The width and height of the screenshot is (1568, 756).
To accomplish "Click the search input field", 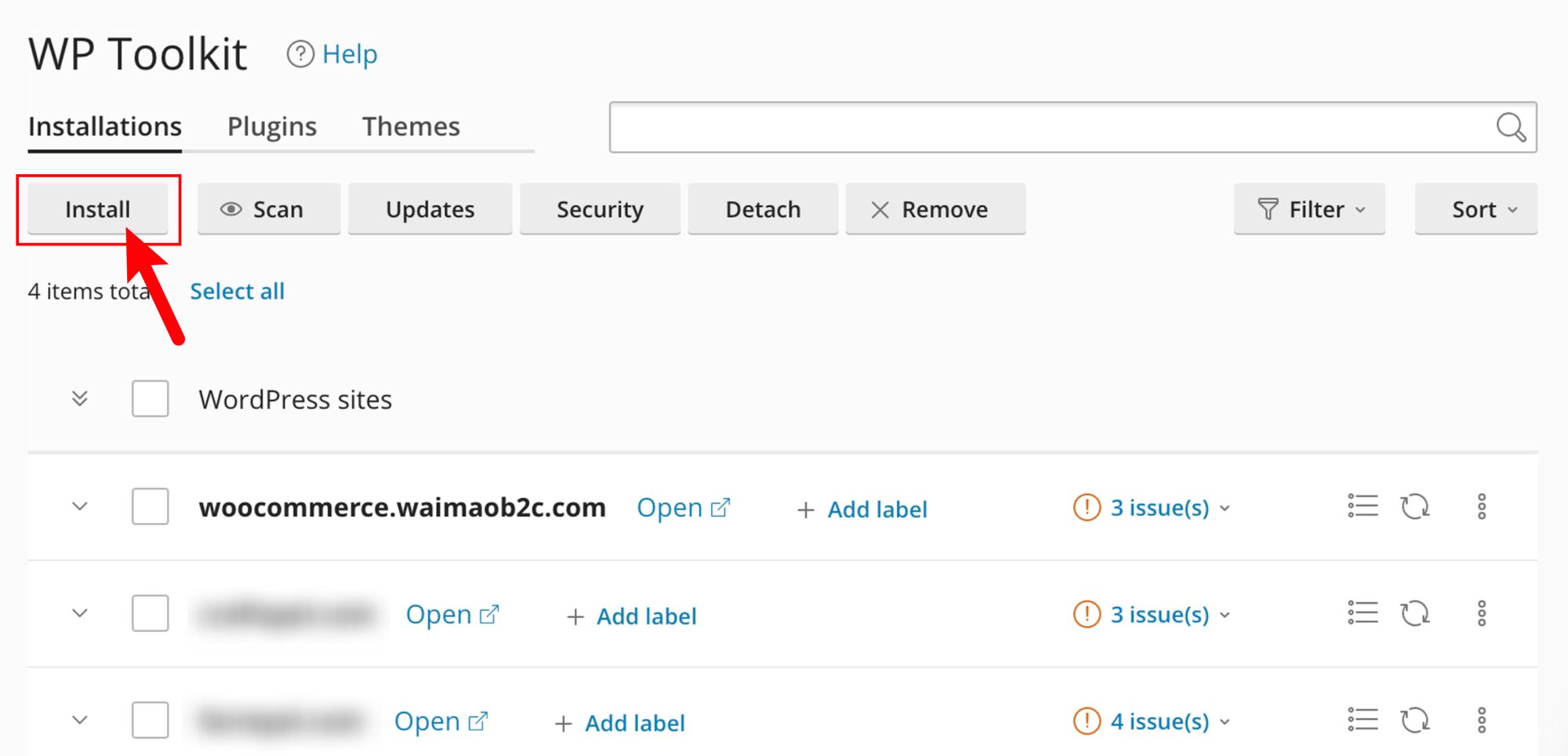I will (1051, 127).
